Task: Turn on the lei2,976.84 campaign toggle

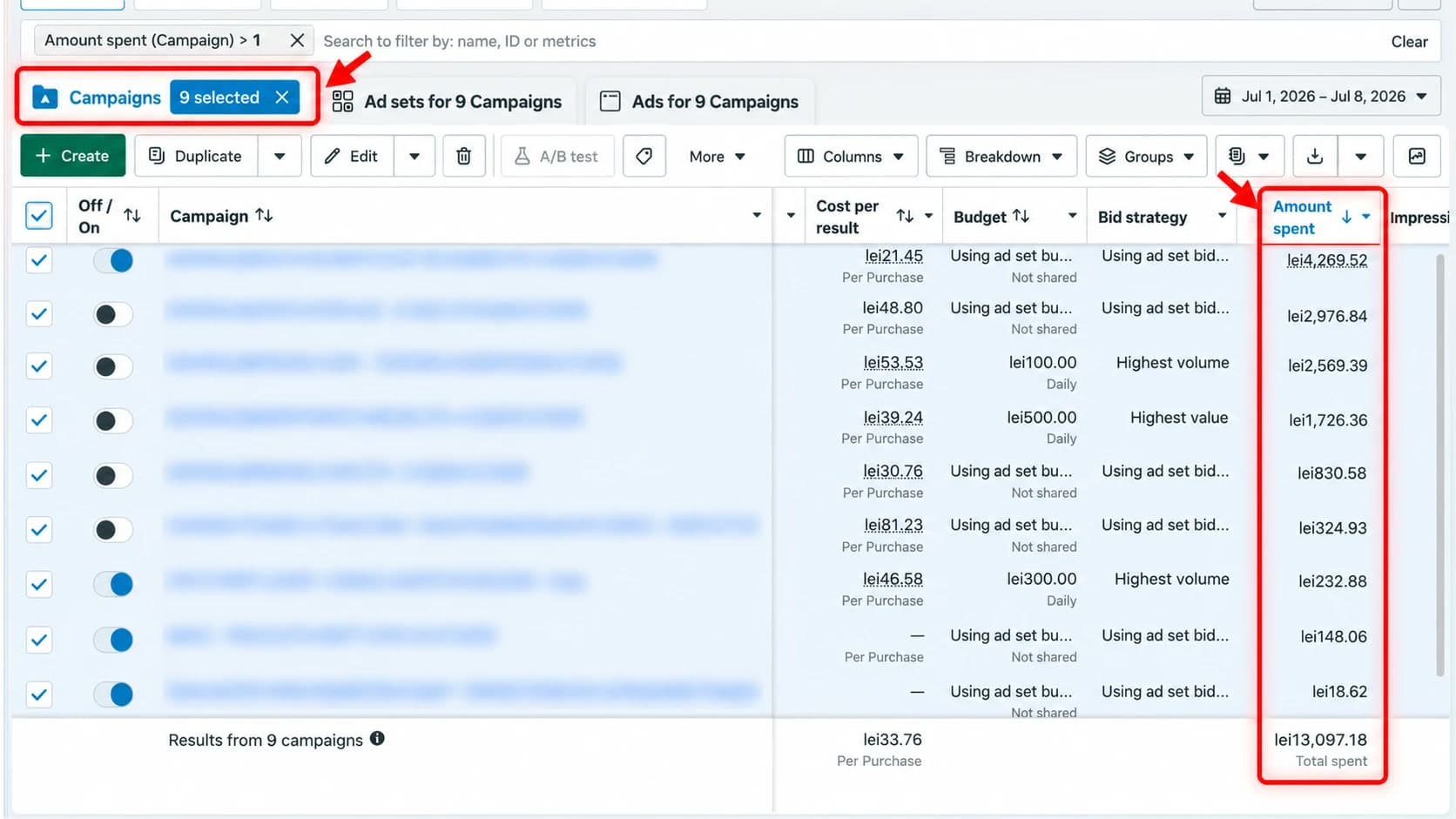Action: click(x=114, y=314)
